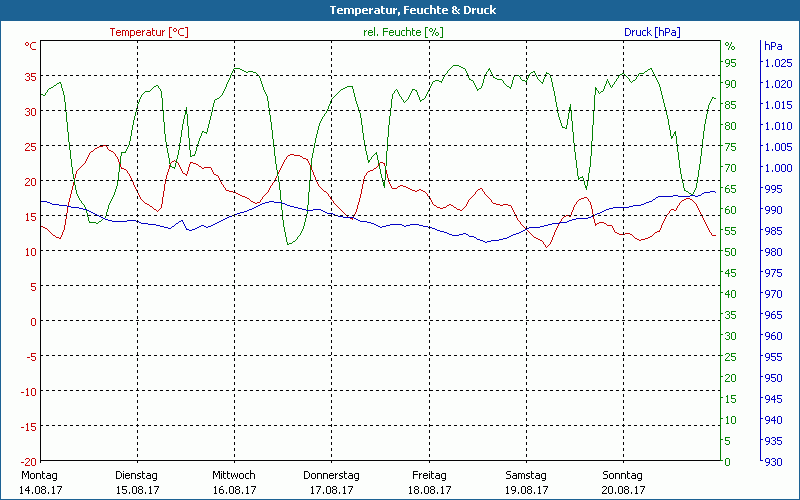Screen dimensions: 800x500
Task: Click the '%' unit label on humidity axis
Action: (x=730, y=46)
